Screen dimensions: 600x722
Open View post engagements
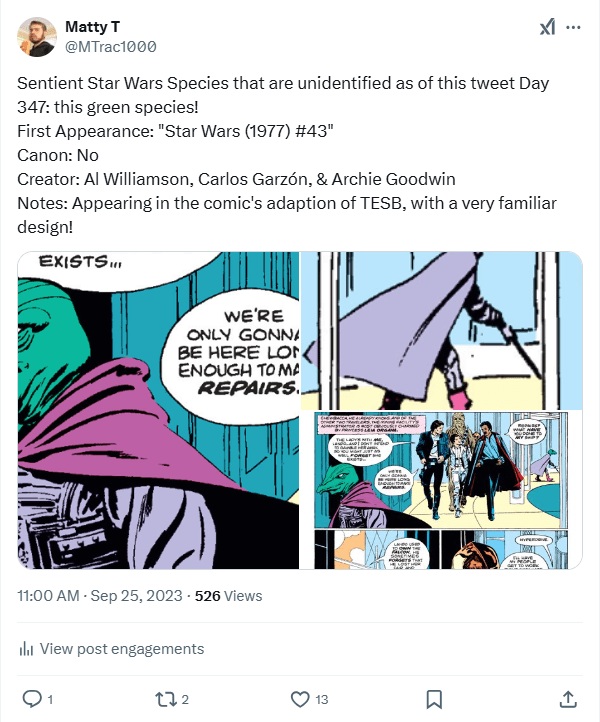tap(121, 649)
